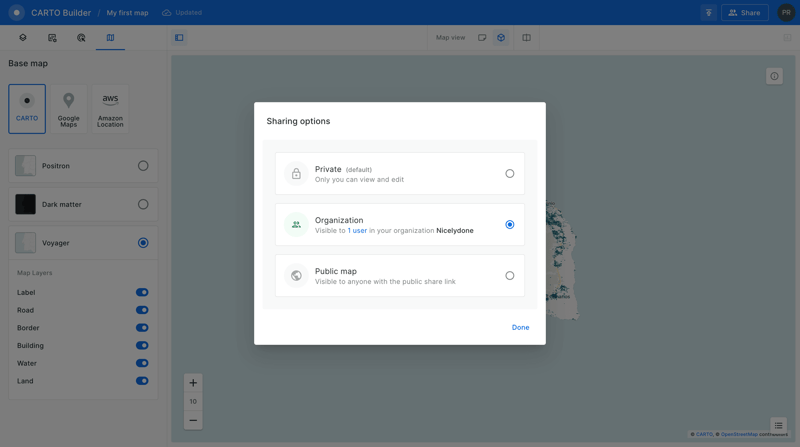Zoom out with the minus button

coord(193,420)
